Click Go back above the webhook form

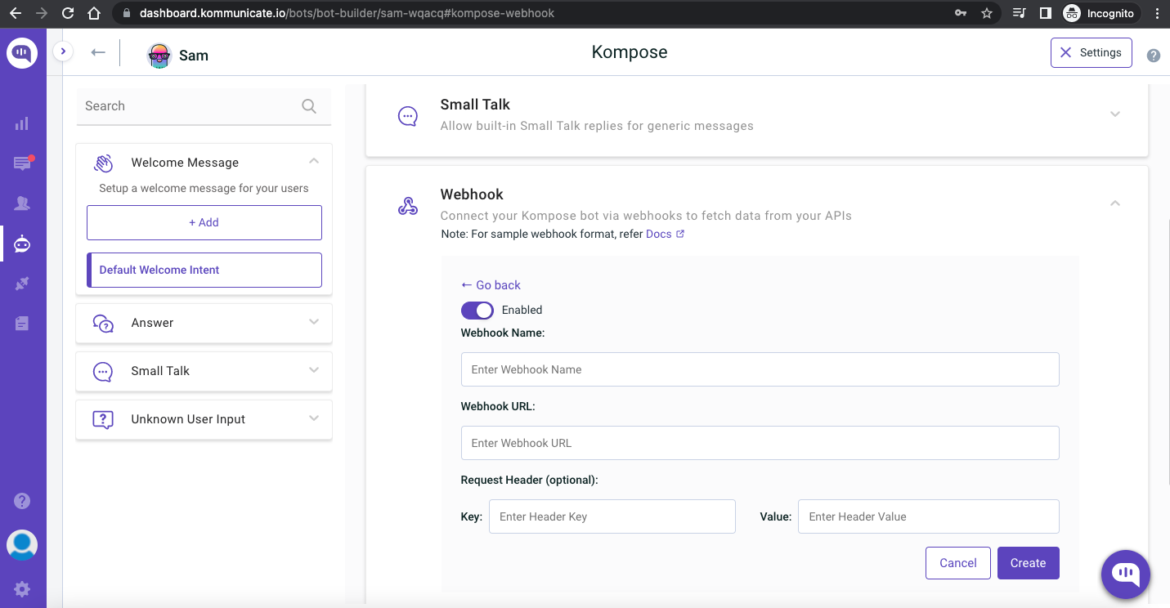tap(490, 285)
